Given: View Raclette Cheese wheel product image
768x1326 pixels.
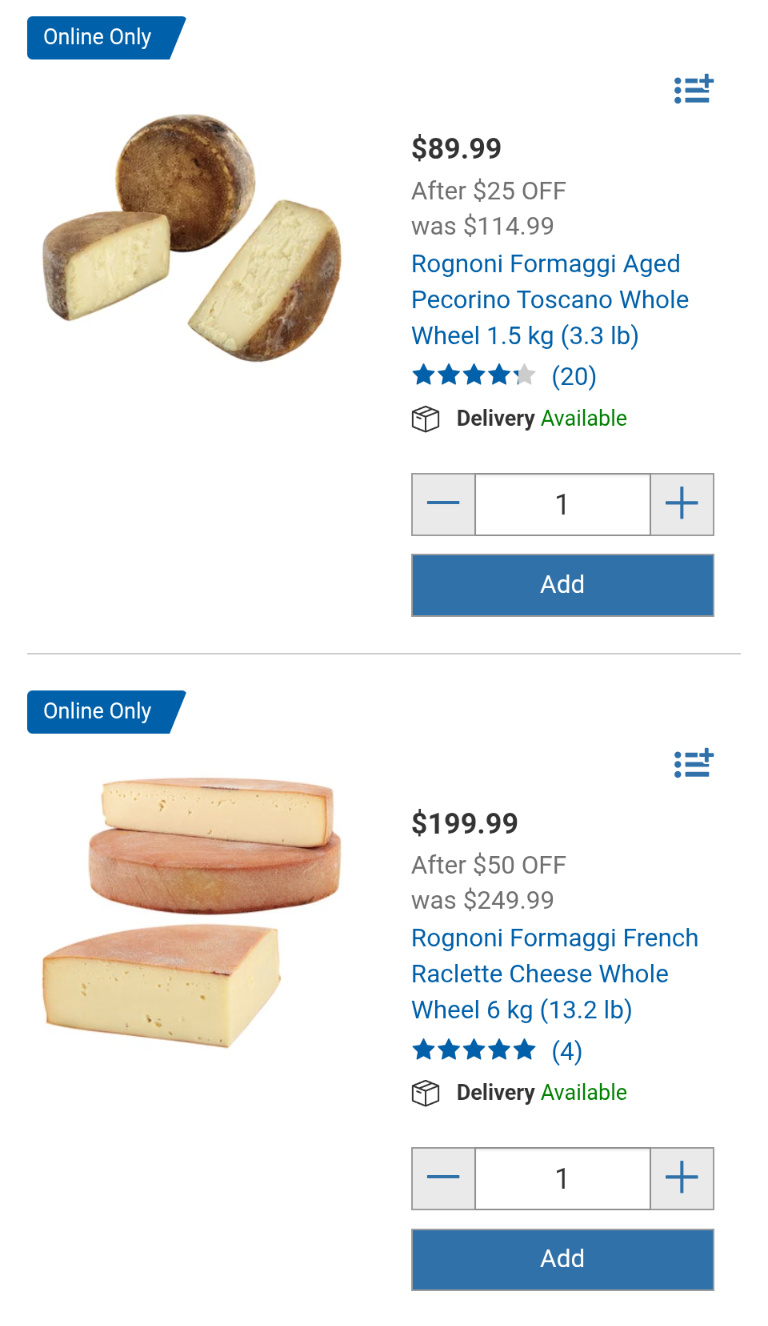Looking at the screenshot, I should (x=192, y=912).
